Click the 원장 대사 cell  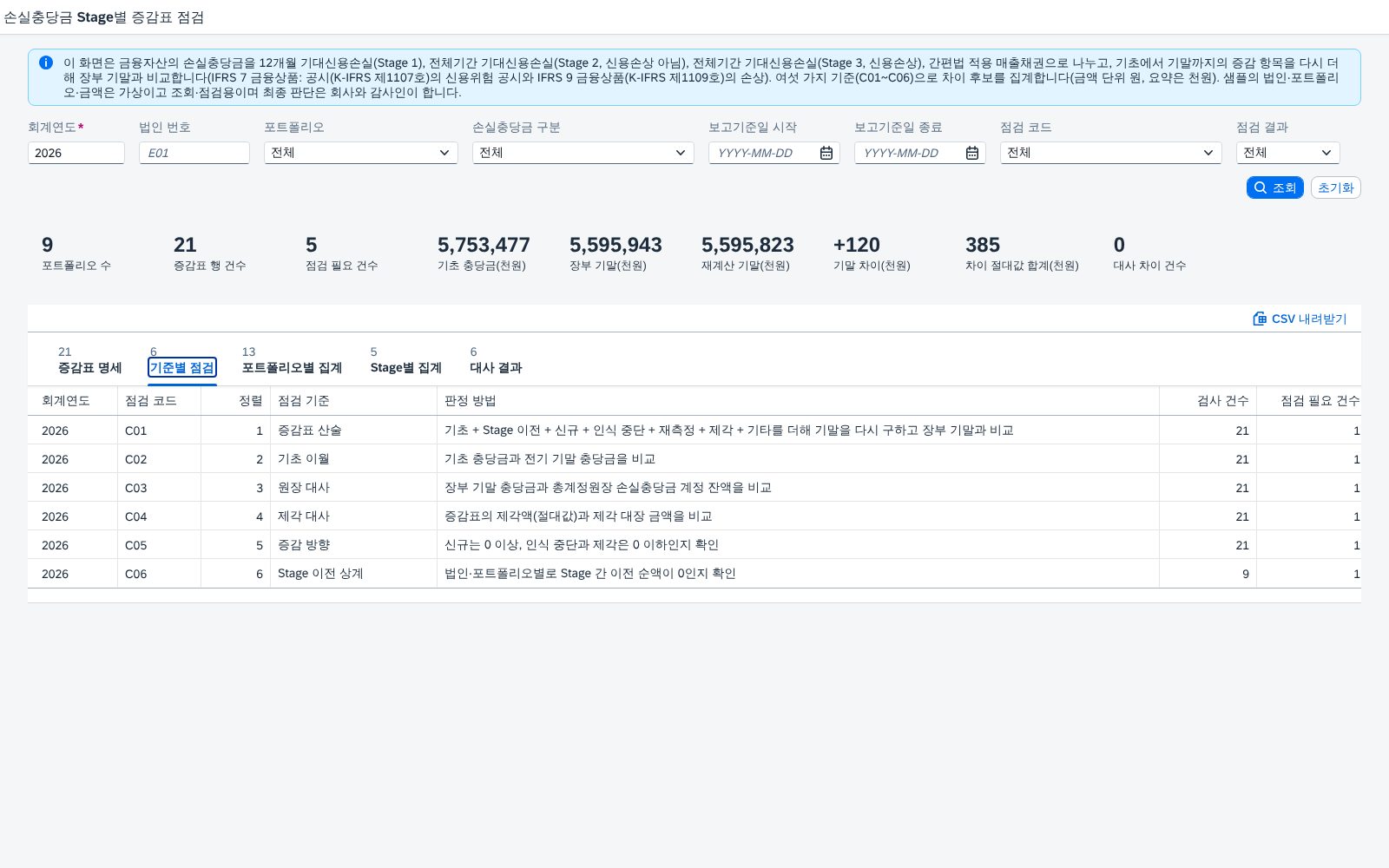coord(353,488)
